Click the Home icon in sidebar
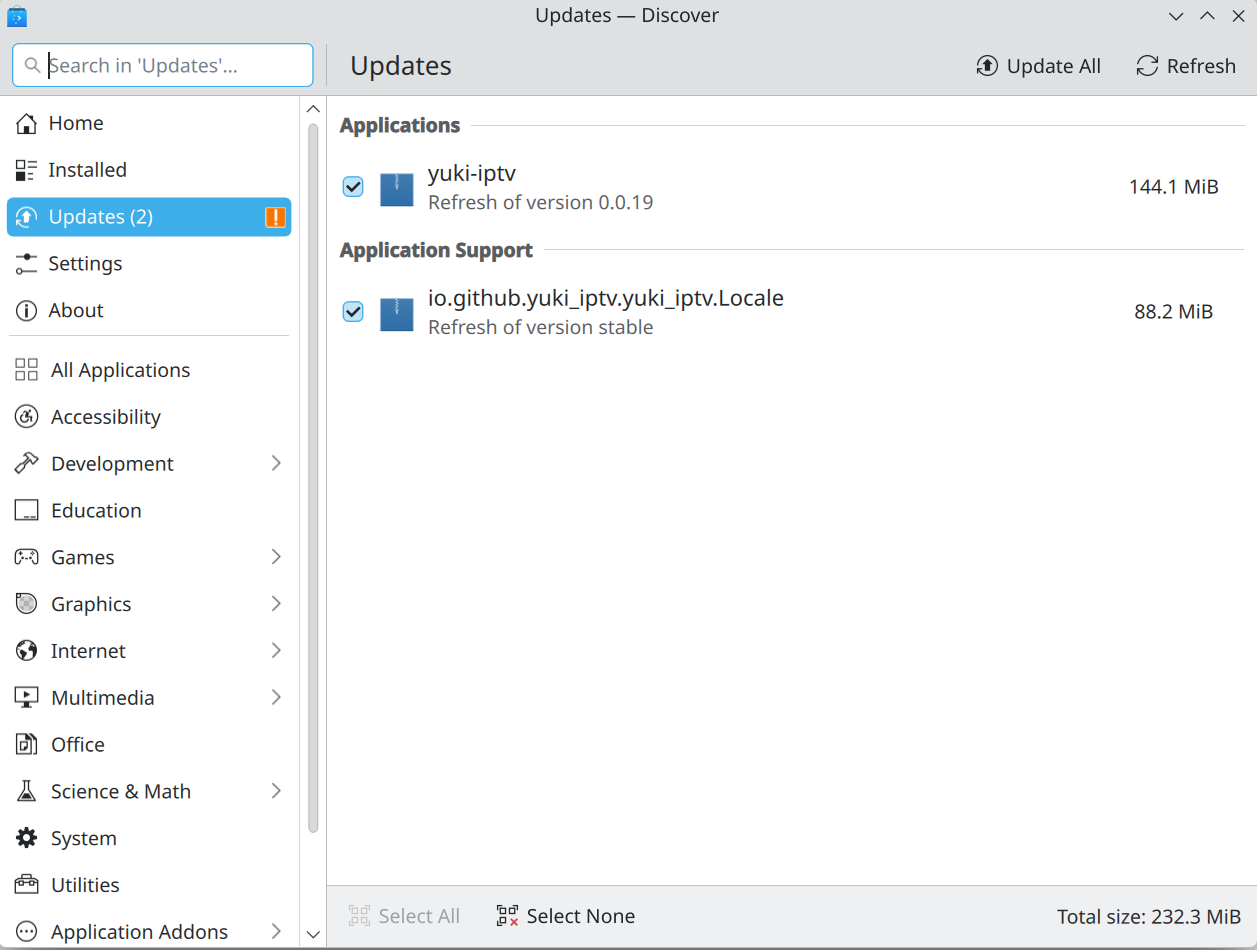1257x950 pixels. [26, 123]
